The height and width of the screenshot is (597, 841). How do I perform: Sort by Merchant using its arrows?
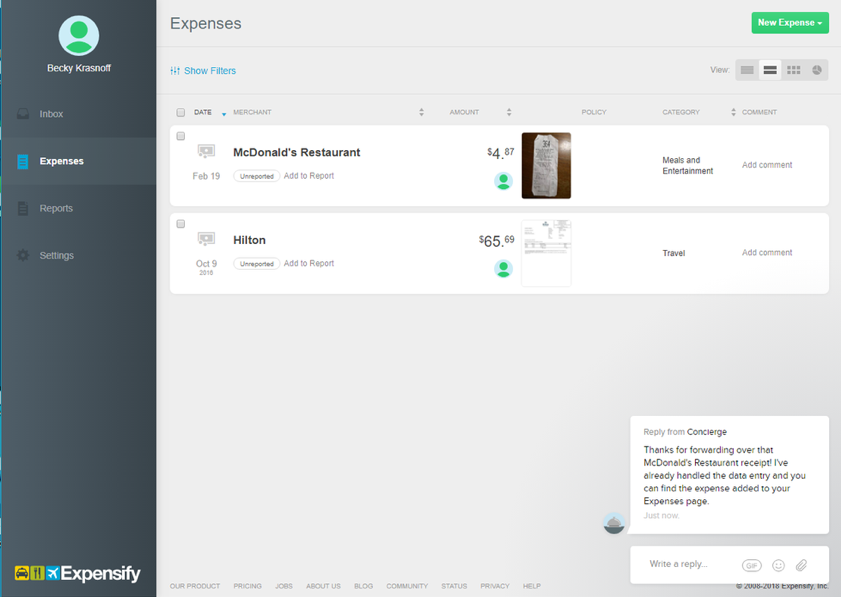pyautogui.click(x=422, y=112)
